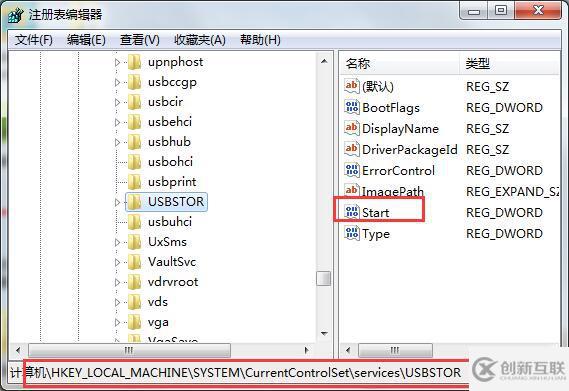Expand the usbhub tree node
This screenshot has height=391, width=569.
point(117,142)
